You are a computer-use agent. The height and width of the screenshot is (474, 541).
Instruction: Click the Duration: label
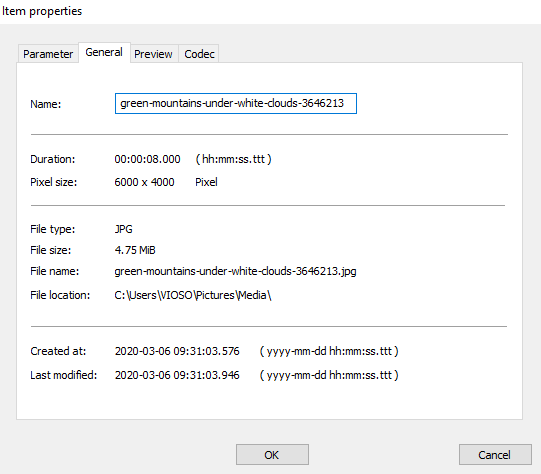pyautogui.click(x=52, y=159)
